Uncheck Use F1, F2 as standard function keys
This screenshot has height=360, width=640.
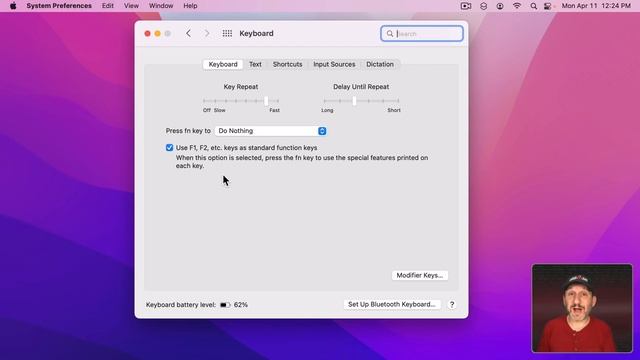pos(169,148)
